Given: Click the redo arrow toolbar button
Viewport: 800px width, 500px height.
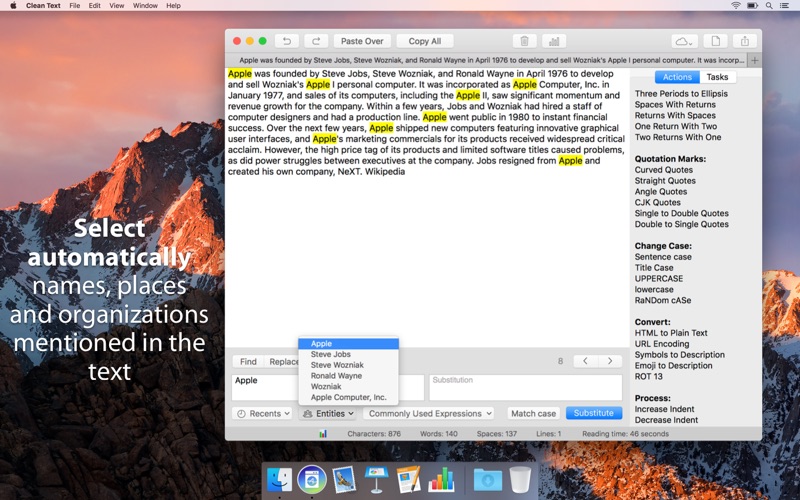Looking at the screenshot, I should (x=316, y=41).
